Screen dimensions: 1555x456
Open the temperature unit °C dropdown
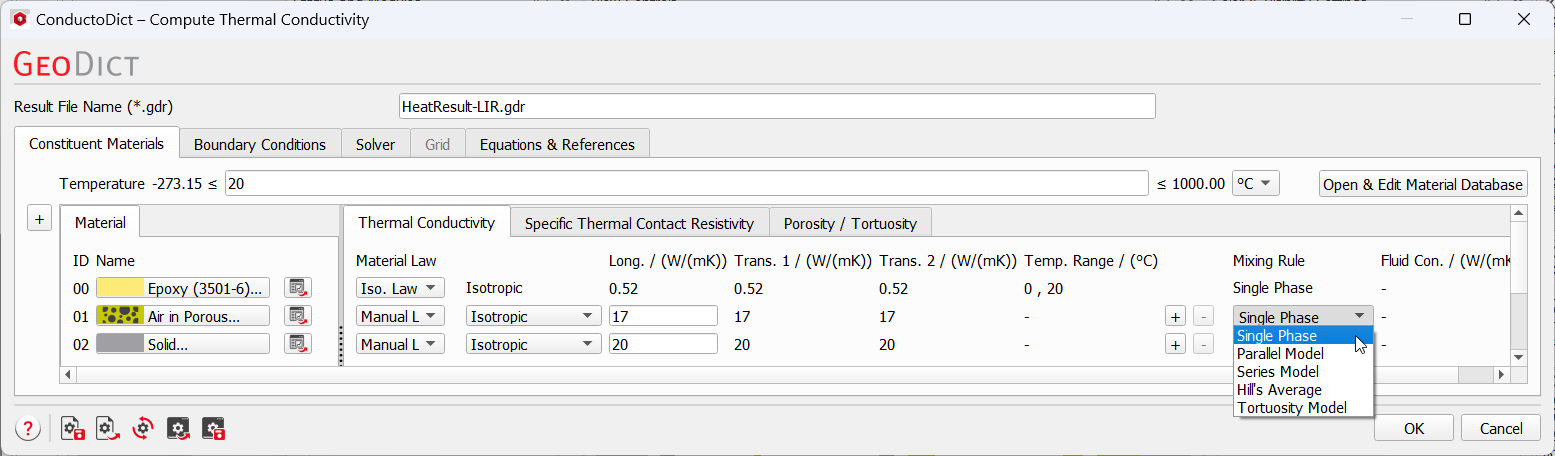1255,184
